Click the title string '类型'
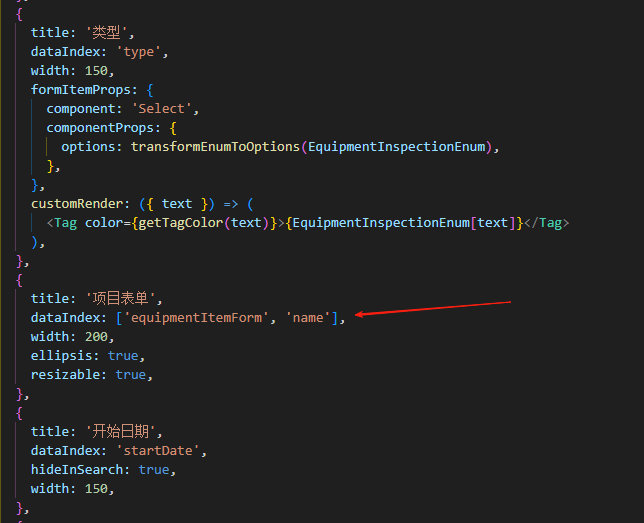Image resolution: width=644 pixels, height=523 pixels. click(107, 32)
